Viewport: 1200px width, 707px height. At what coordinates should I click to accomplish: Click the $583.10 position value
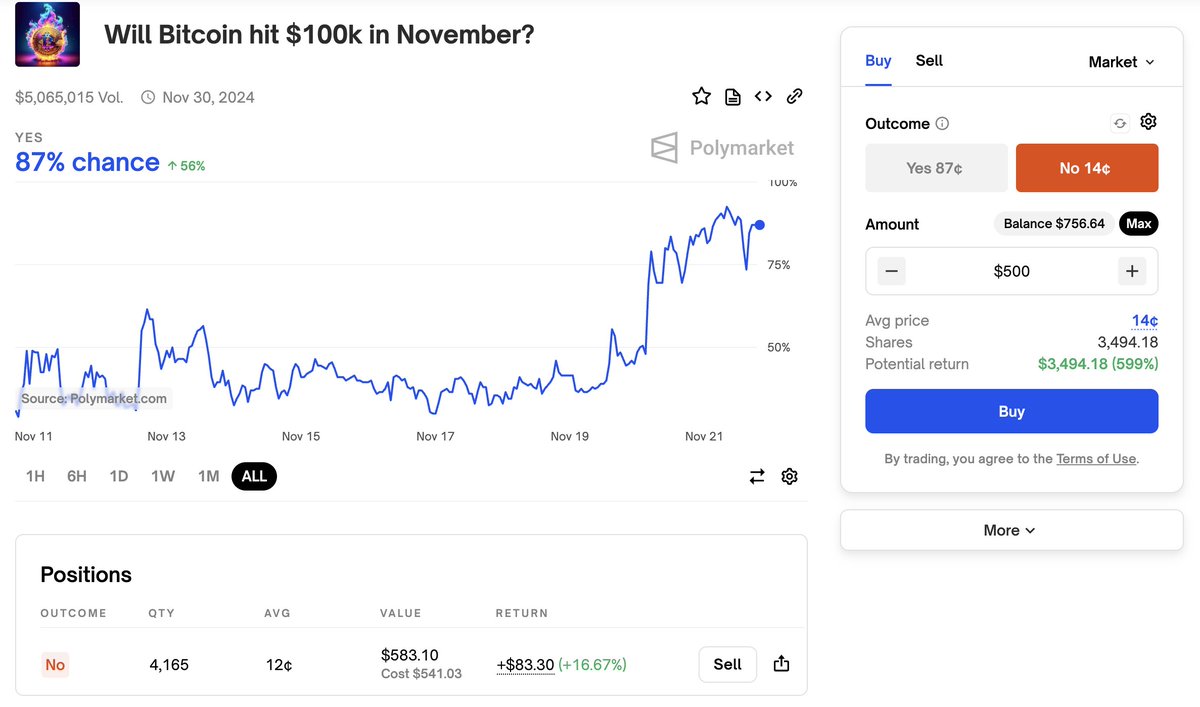pyautogui.click(x=409, y=655)
